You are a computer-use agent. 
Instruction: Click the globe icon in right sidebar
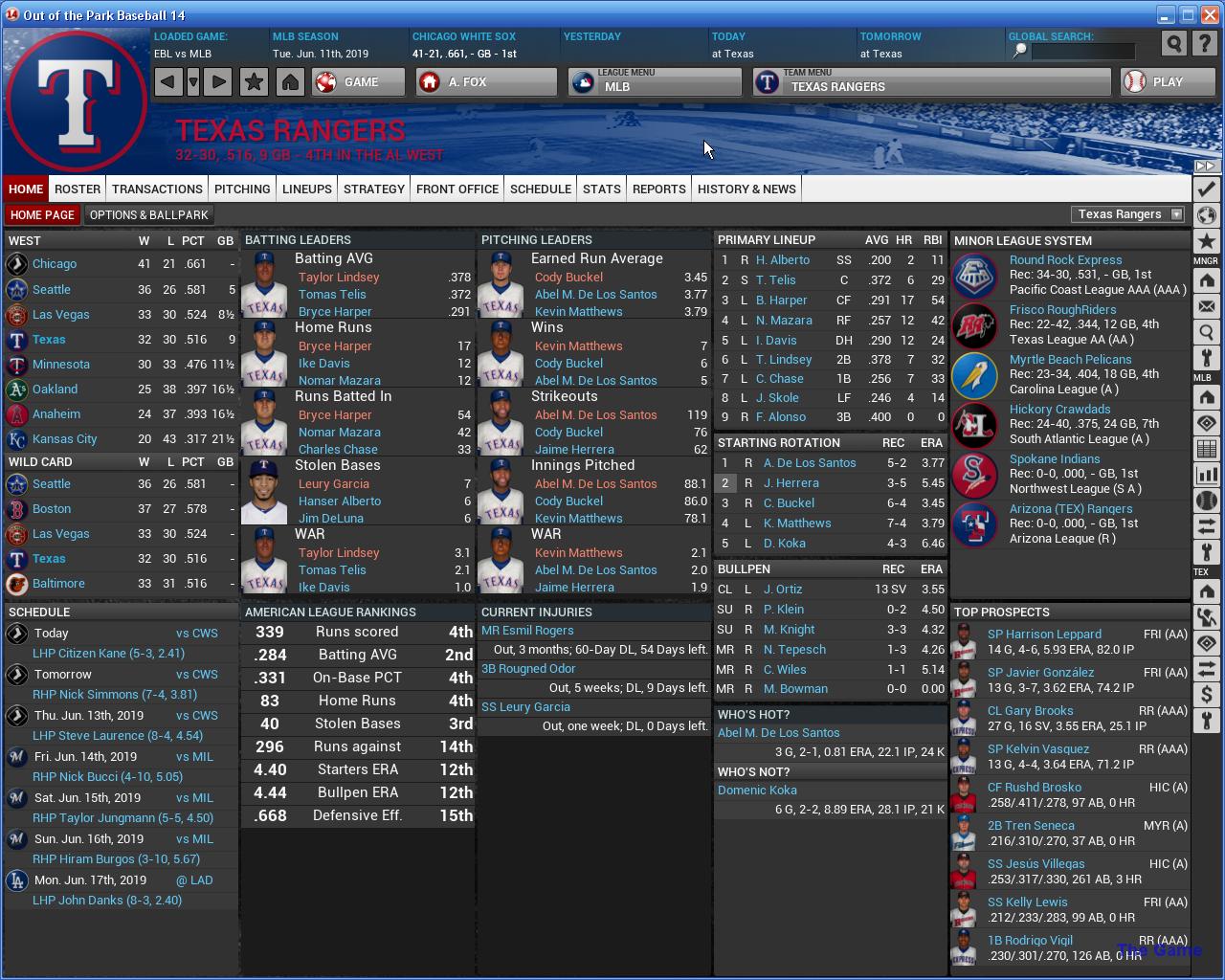(x=1206, y=215)
